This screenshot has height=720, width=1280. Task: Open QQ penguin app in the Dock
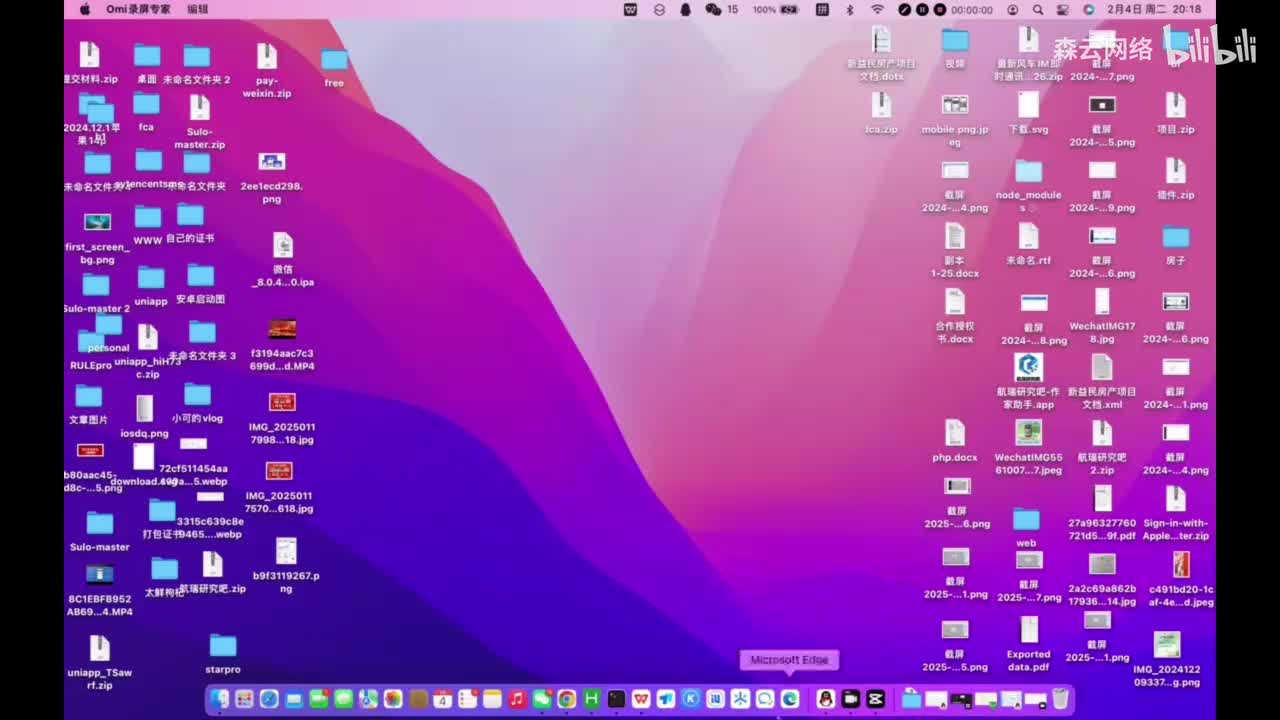click(x=826, y=699)
